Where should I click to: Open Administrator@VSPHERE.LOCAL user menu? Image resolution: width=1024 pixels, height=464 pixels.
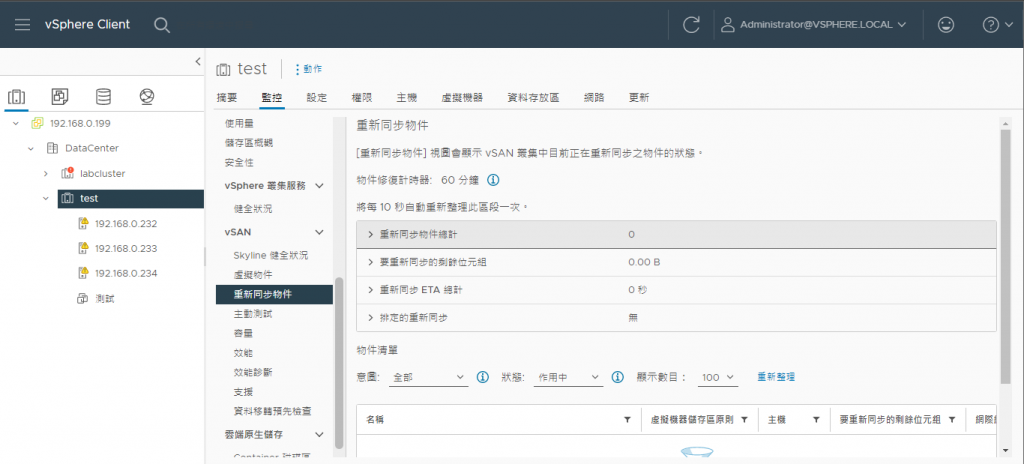point(814,25)
